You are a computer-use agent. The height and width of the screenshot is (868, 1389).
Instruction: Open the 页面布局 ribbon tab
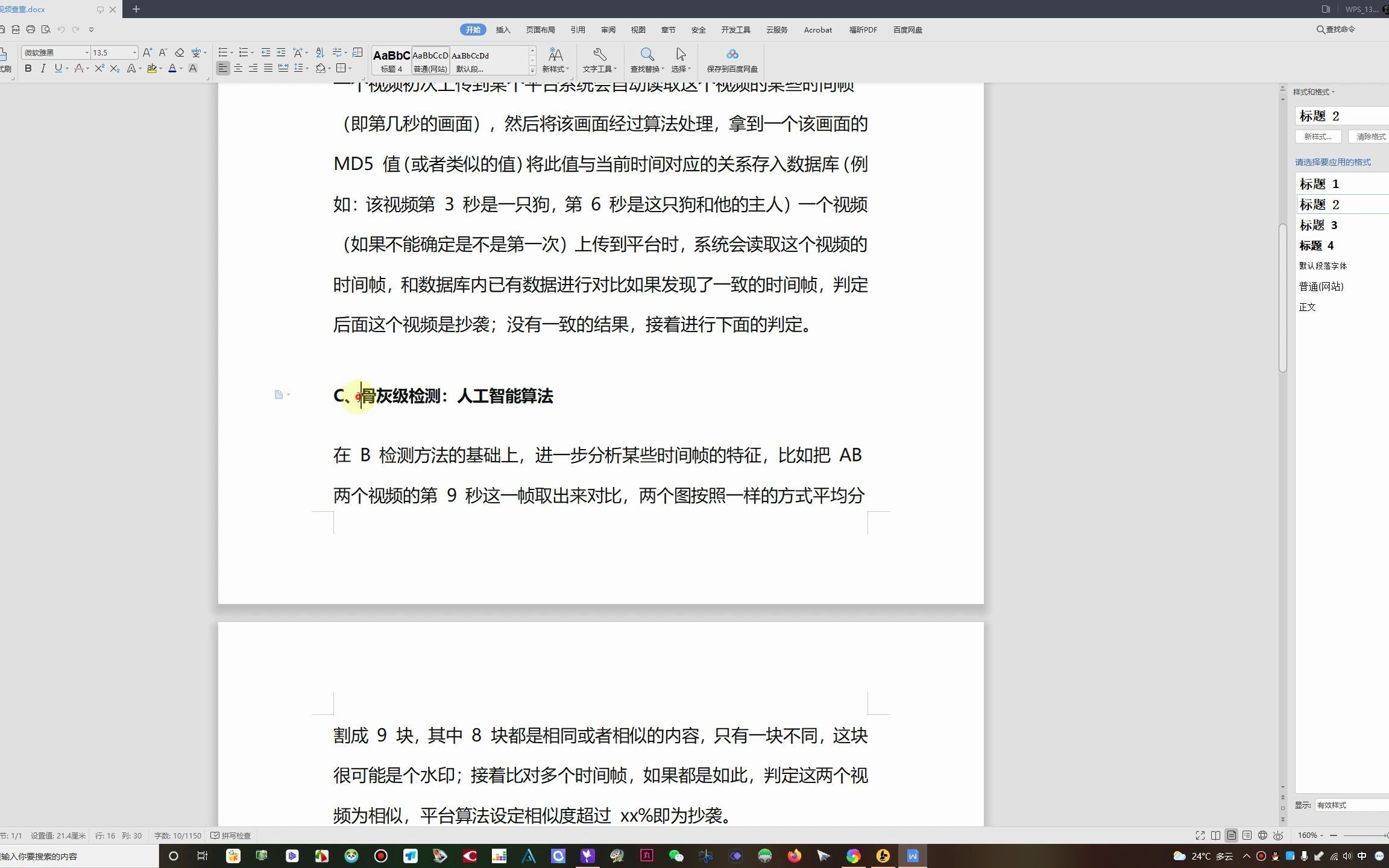click(x=540, y=30)
